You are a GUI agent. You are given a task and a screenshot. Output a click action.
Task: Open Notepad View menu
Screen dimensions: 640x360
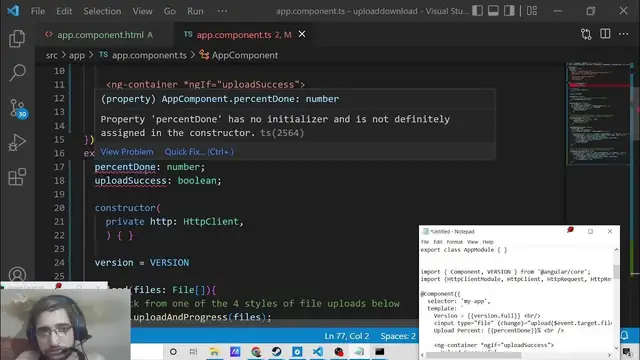pyautogui.click(x=472, y=242)
